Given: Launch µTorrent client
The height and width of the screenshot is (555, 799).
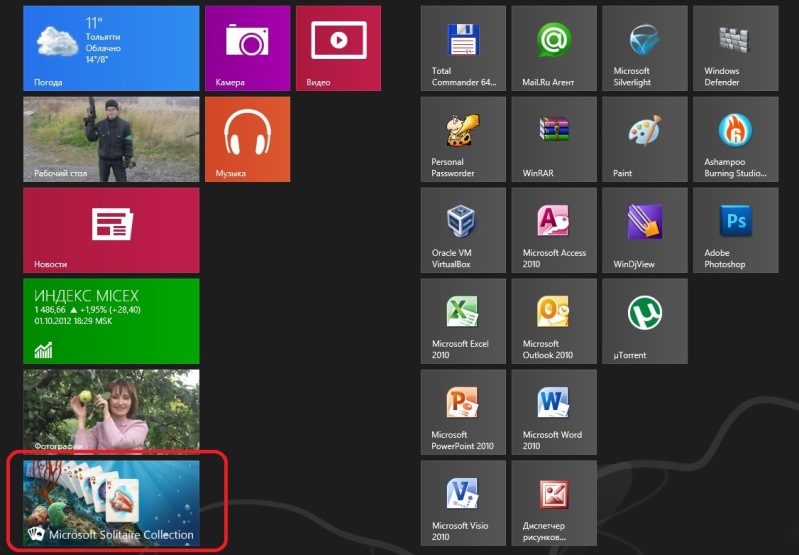Looking at the screenshot, I should [644, 321].
